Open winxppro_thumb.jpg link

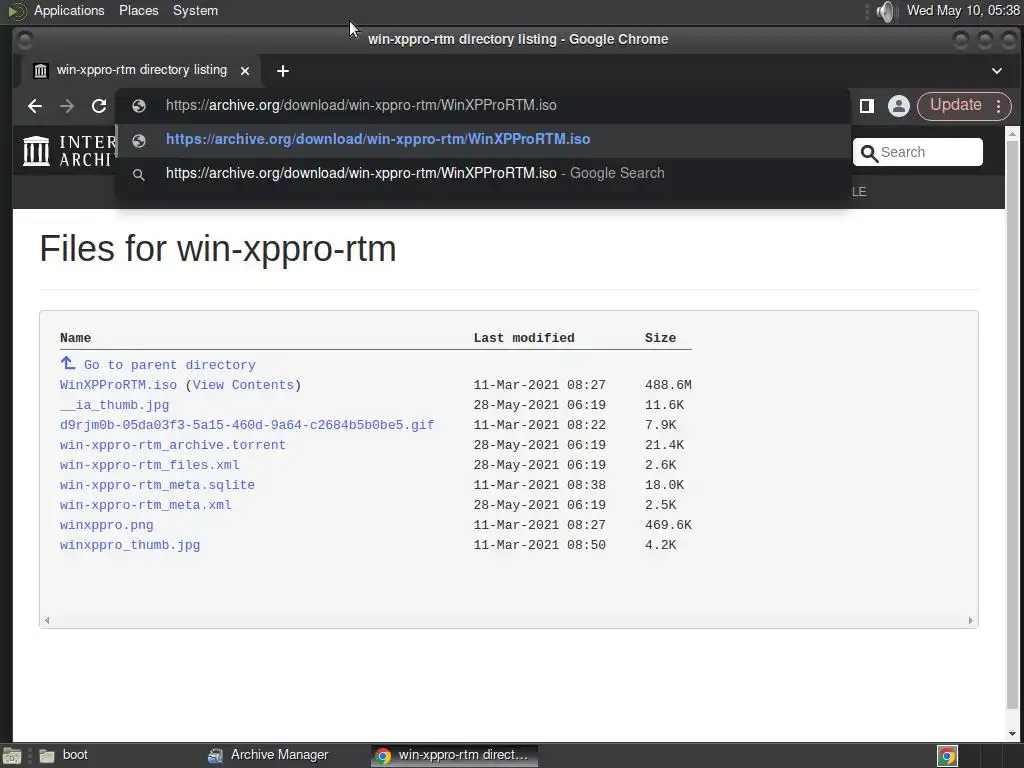[x=130, y=545]
